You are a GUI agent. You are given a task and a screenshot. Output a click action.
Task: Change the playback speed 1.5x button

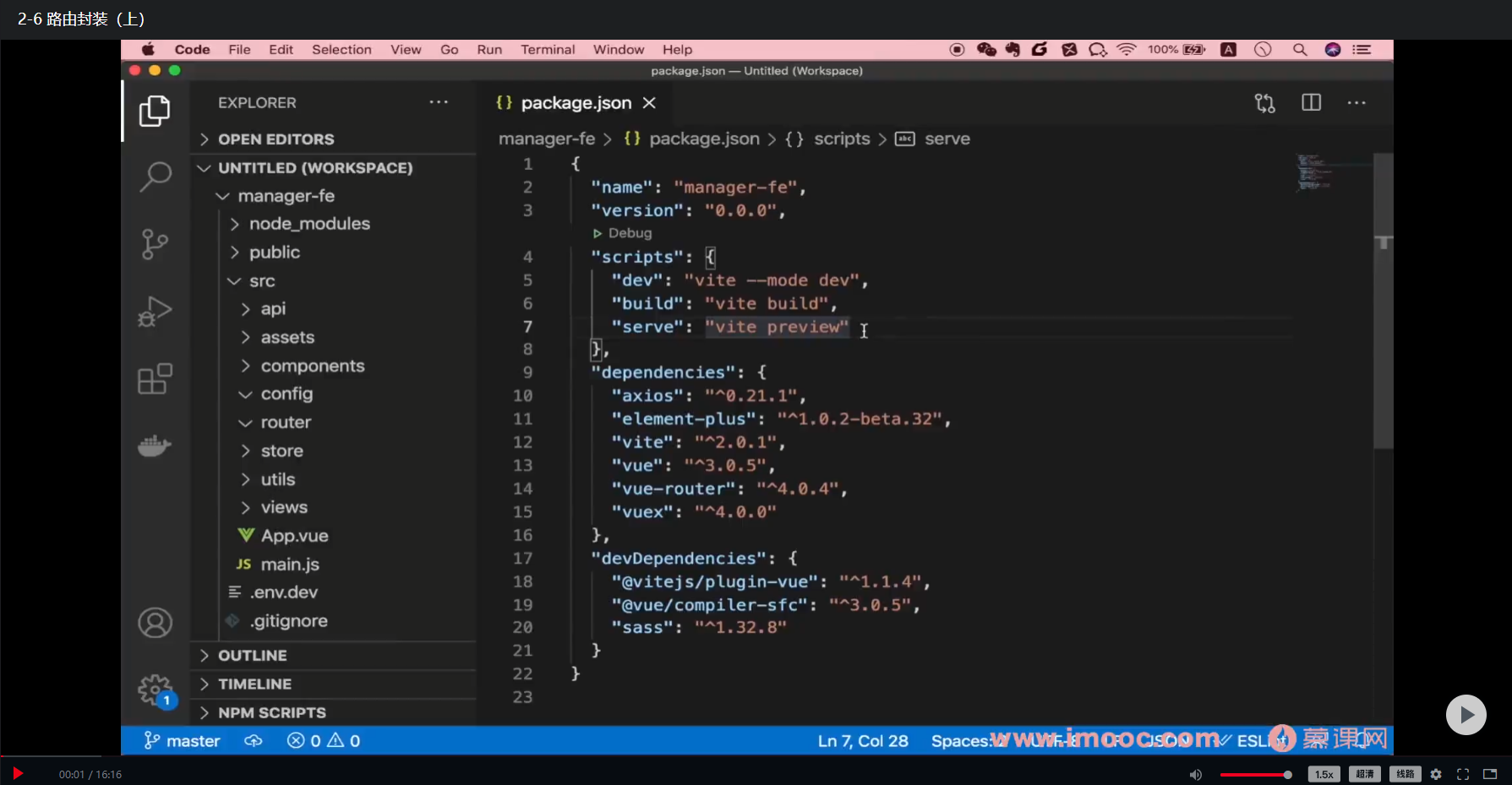pos(1324,774)
